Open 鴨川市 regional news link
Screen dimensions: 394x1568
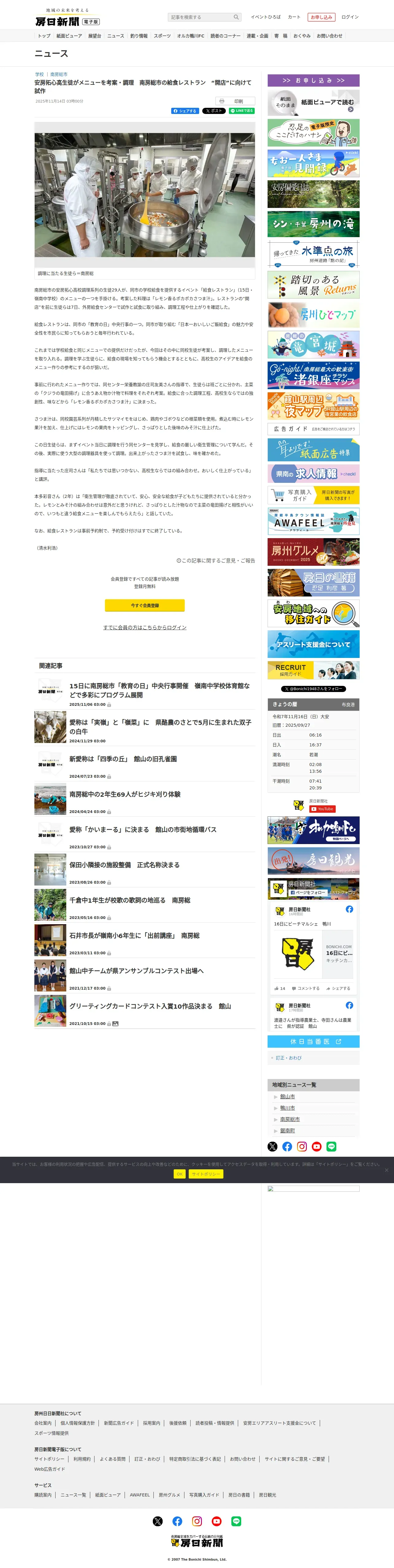tap(288, 1108)
